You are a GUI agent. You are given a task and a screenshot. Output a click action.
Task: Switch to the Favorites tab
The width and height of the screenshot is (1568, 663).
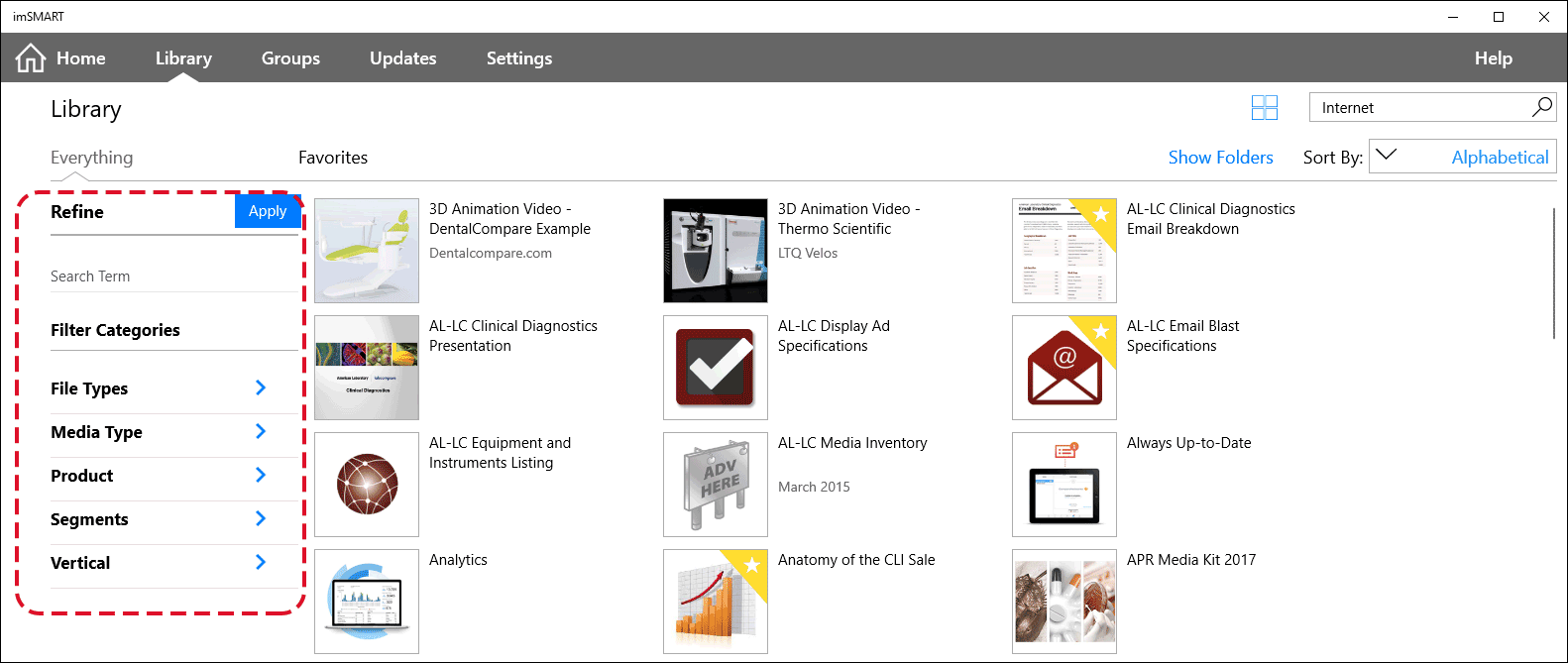coord(333,158)
